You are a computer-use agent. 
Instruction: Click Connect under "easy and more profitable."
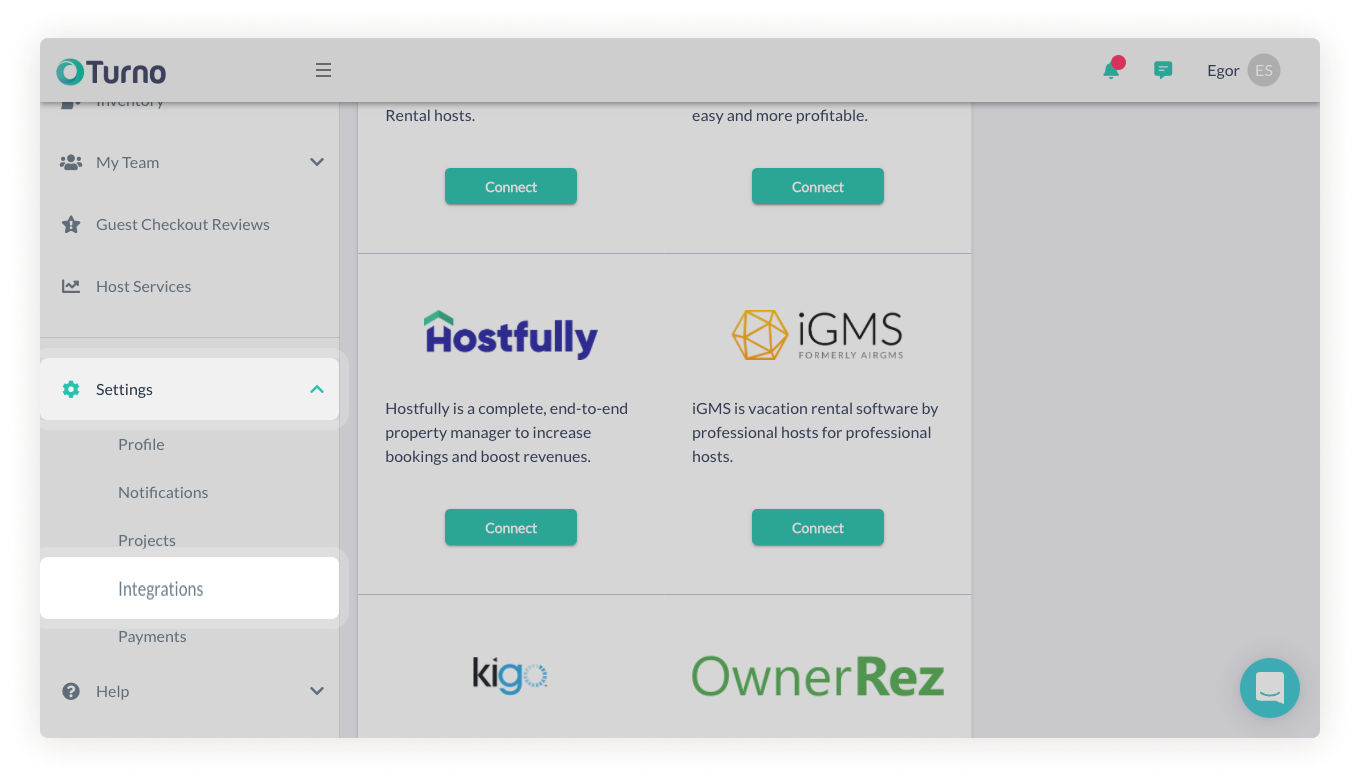(818, 186)
